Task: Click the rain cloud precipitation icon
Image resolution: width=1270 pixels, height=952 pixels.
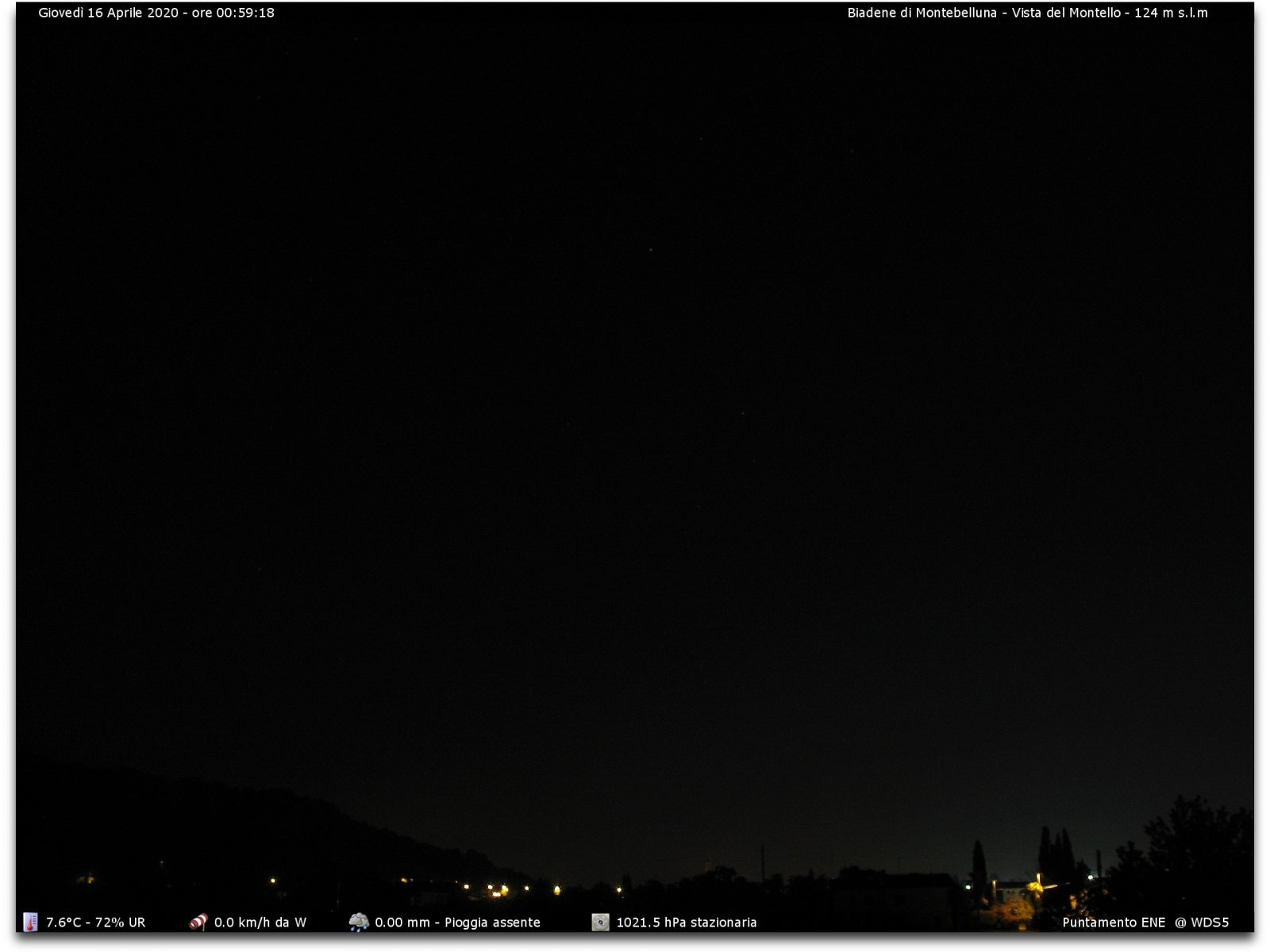Action: [359, 922]
